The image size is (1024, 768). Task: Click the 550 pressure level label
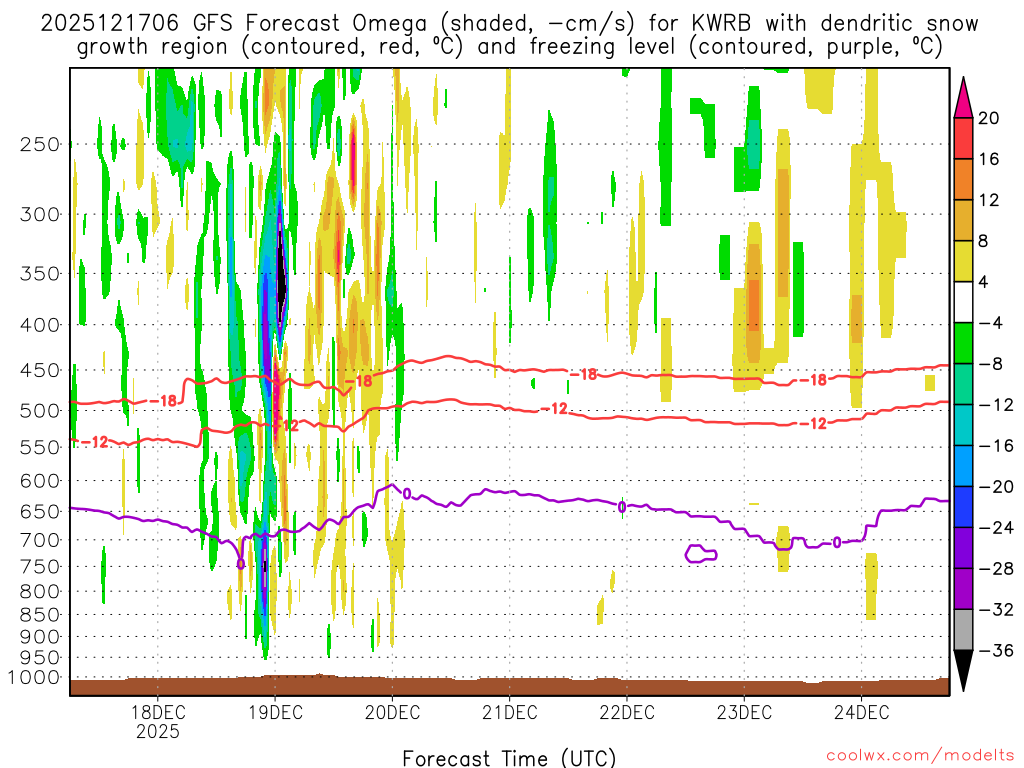(x=40, y=447)
